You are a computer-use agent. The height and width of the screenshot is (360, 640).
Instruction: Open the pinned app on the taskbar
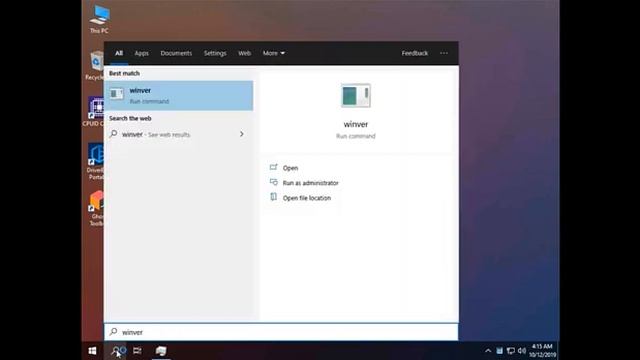[161, 351]
